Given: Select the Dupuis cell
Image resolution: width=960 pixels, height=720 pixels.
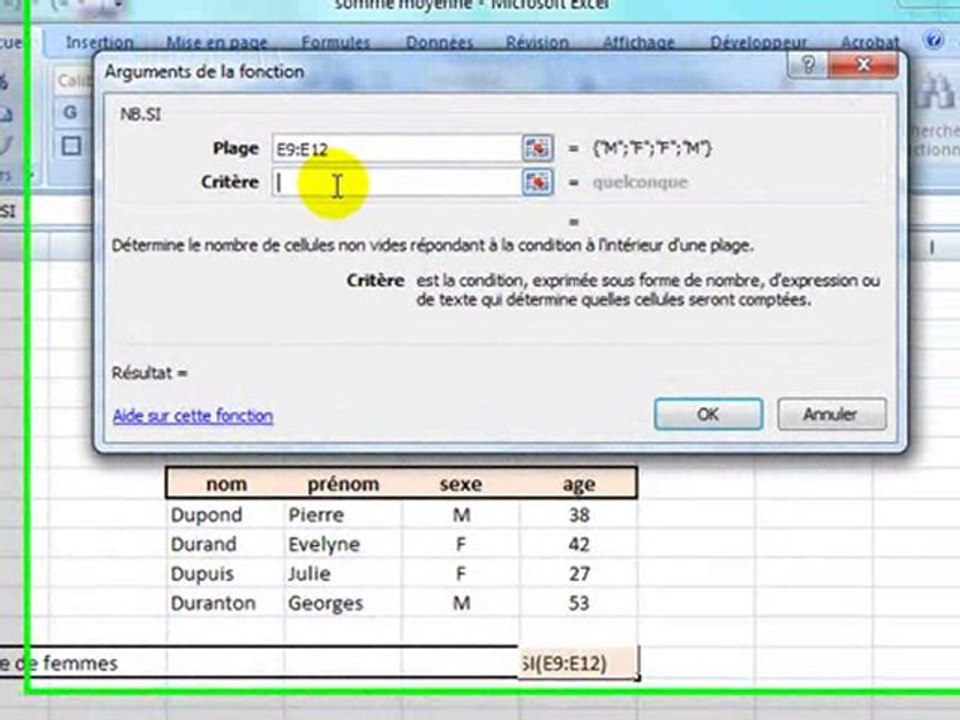Looking at the screenshot, I should coord(225,573).
